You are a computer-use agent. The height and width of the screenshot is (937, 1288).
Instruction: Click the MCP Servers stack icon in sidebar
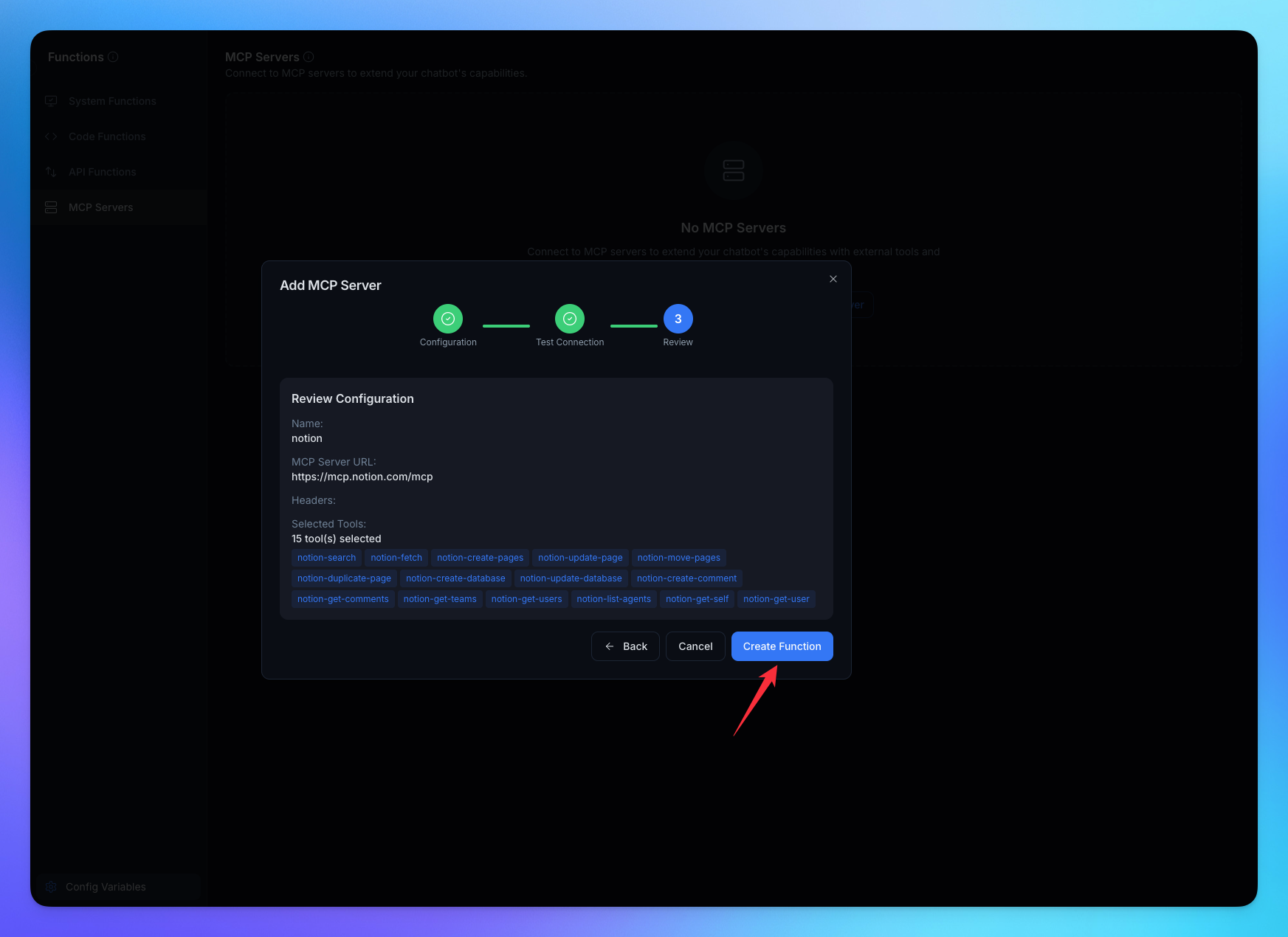(x=50, y=207)
